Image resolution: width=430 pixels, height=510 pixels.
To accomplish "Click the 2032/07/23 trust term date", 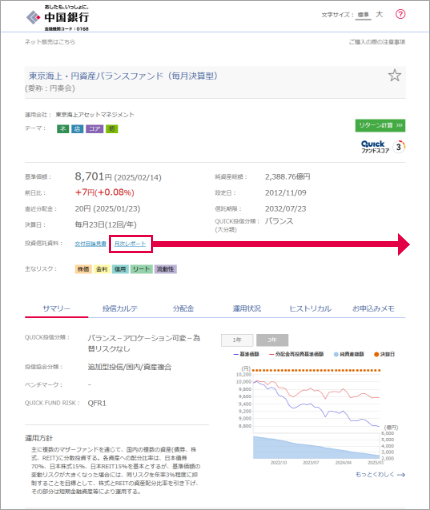I will click(x=286, y=209).
